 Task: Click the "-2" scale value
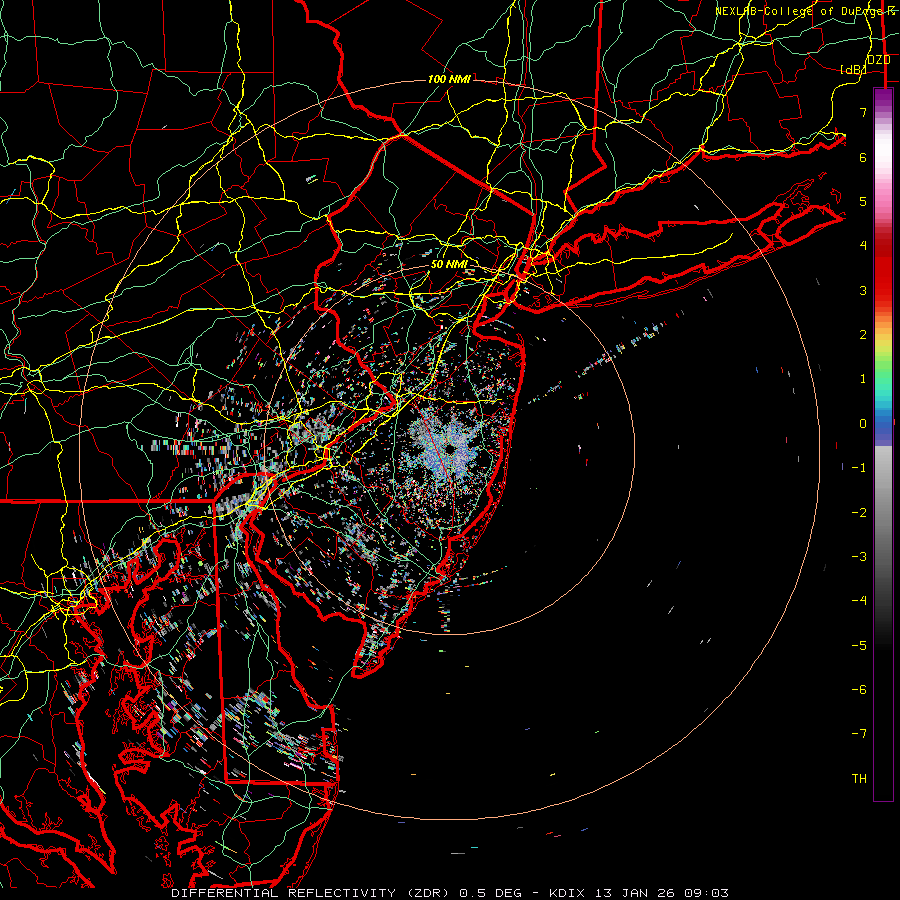859,513
